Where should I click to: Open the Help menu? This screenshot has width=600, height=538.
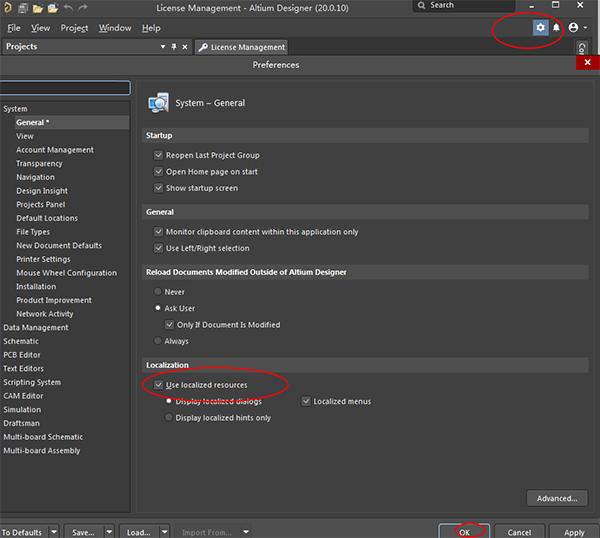click(151, 28)
